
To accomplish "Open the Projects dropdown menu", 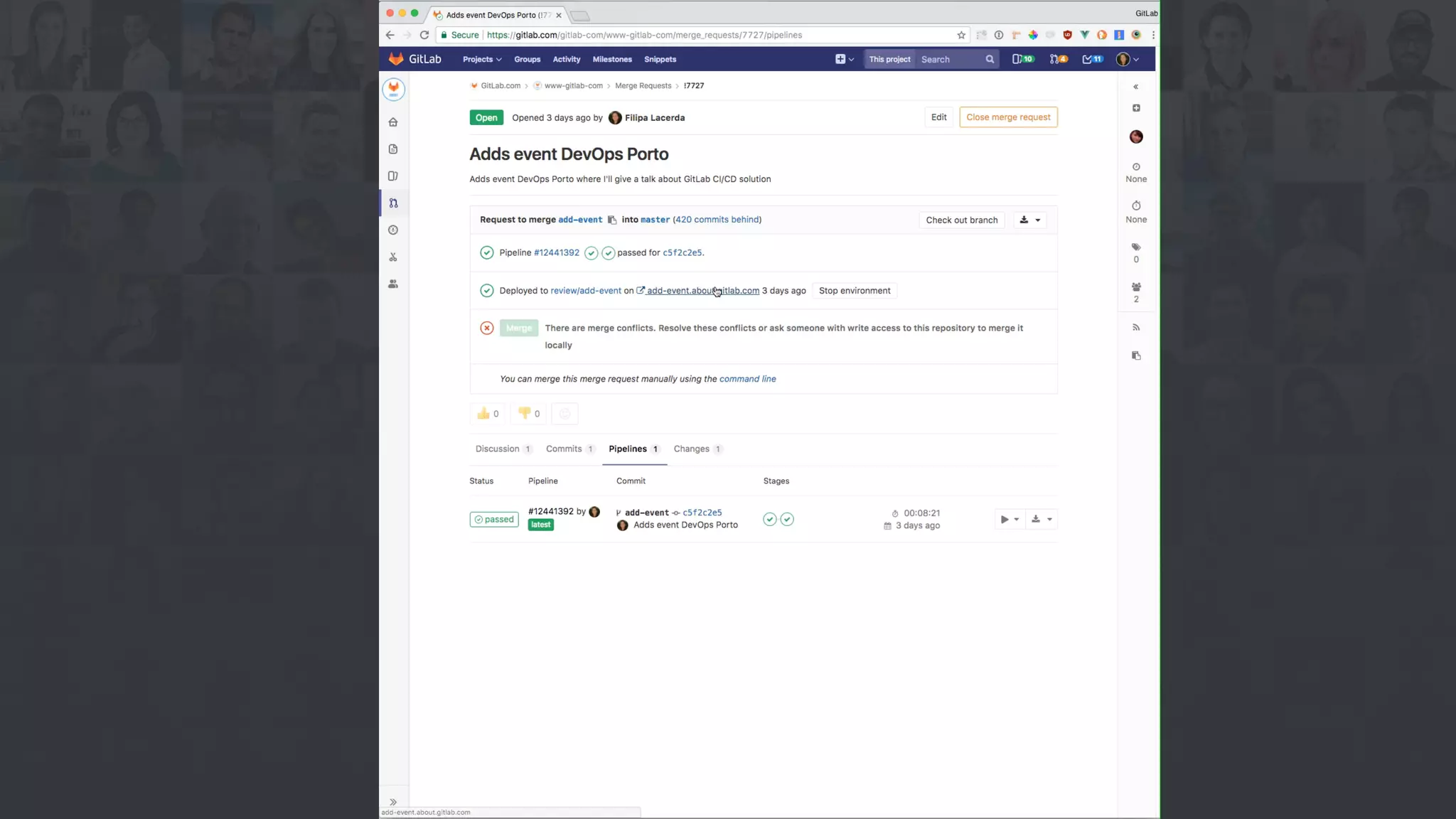I will [482, 60].
